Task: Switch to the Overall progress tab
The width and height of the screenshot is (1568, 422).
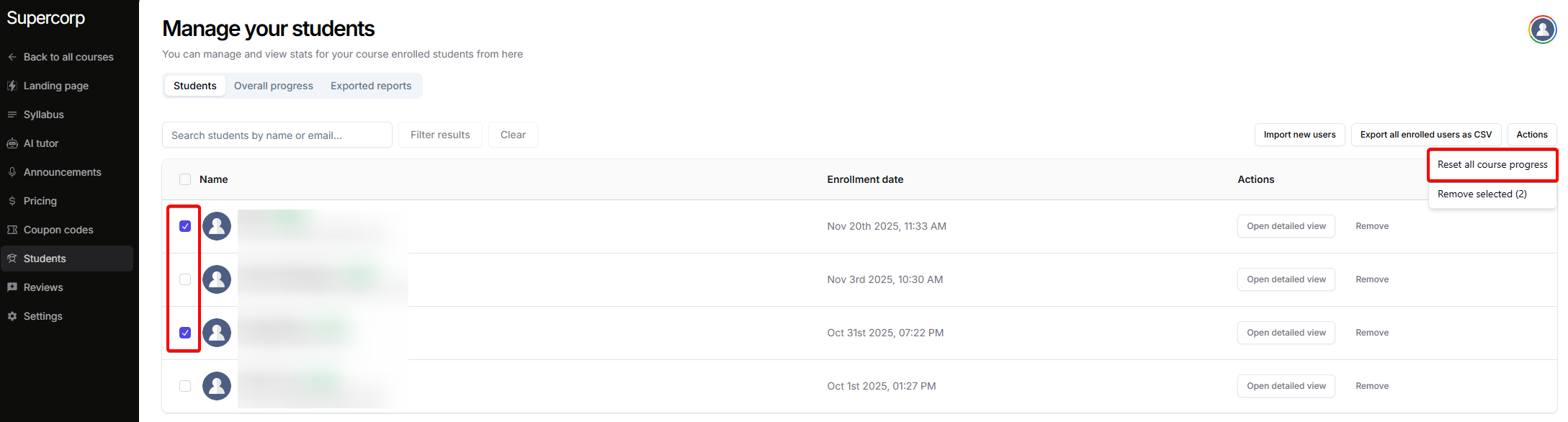Action: [x=274, y=86]
